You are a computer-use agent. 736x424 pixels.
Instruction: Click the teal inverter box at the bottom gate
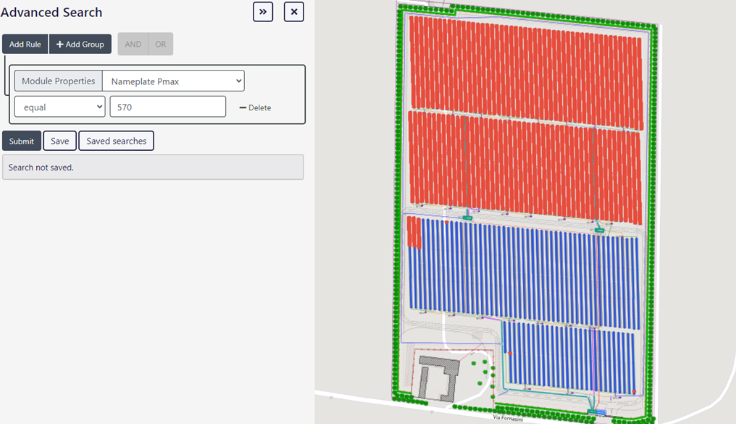point(597,411)
